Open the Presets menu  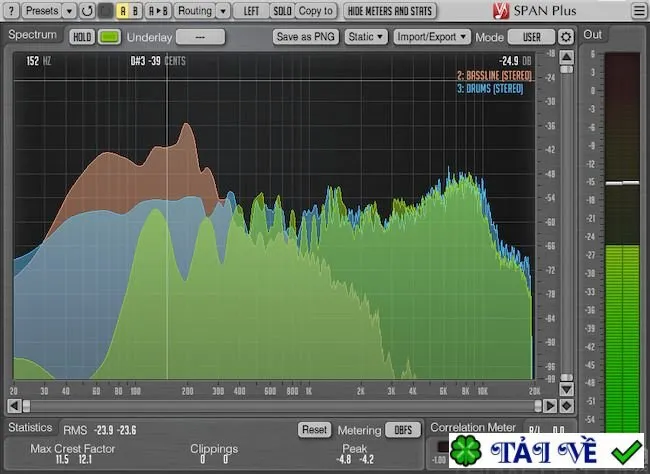(42, 11)
